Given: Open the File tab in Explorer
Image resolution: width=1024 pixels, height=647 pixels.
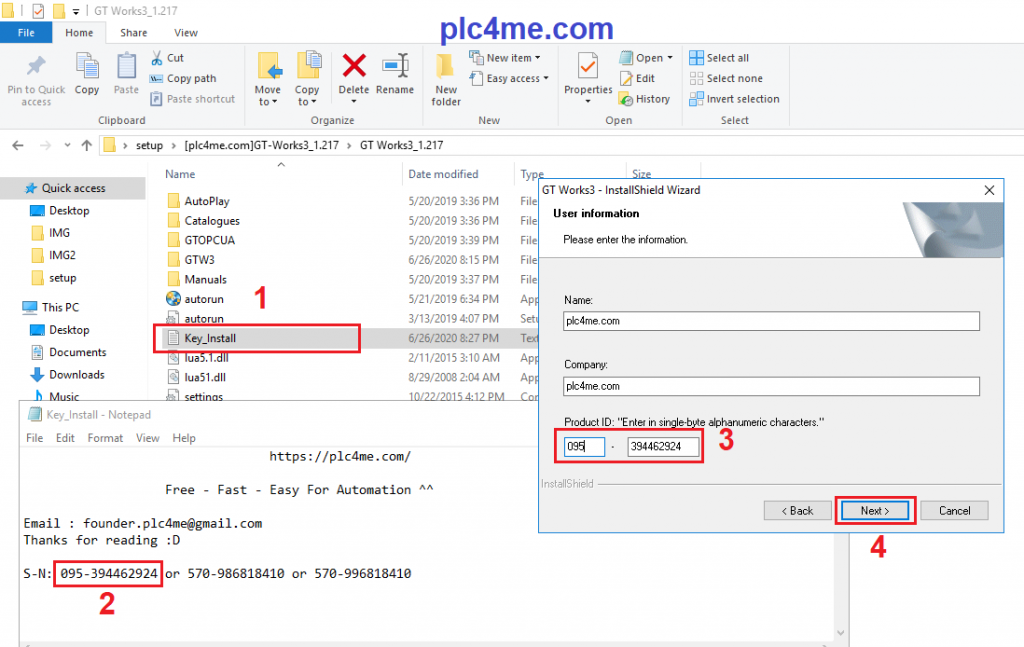Looking at the screenshot, I should point(26,33).
